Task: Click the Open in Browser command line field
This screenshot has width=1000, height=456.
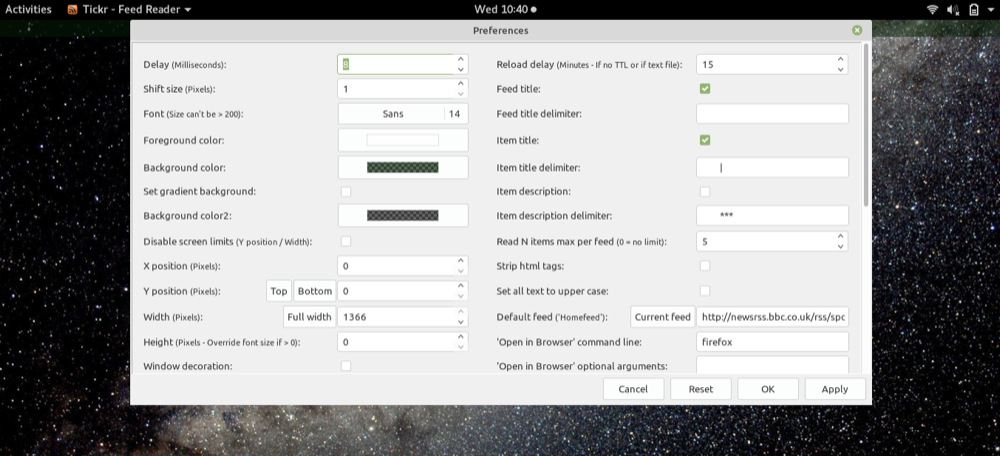Action: (772, 342)
